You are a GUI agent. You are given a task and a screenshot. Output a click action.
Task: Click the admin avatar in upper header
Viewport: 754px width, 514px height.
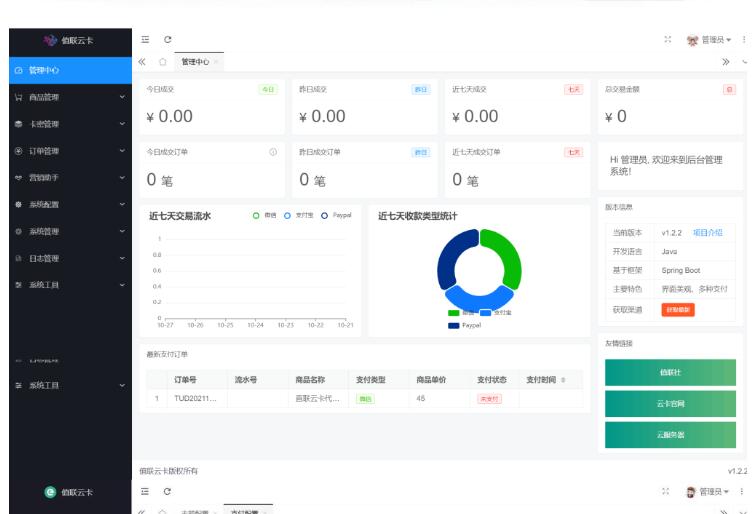point(692,40)
